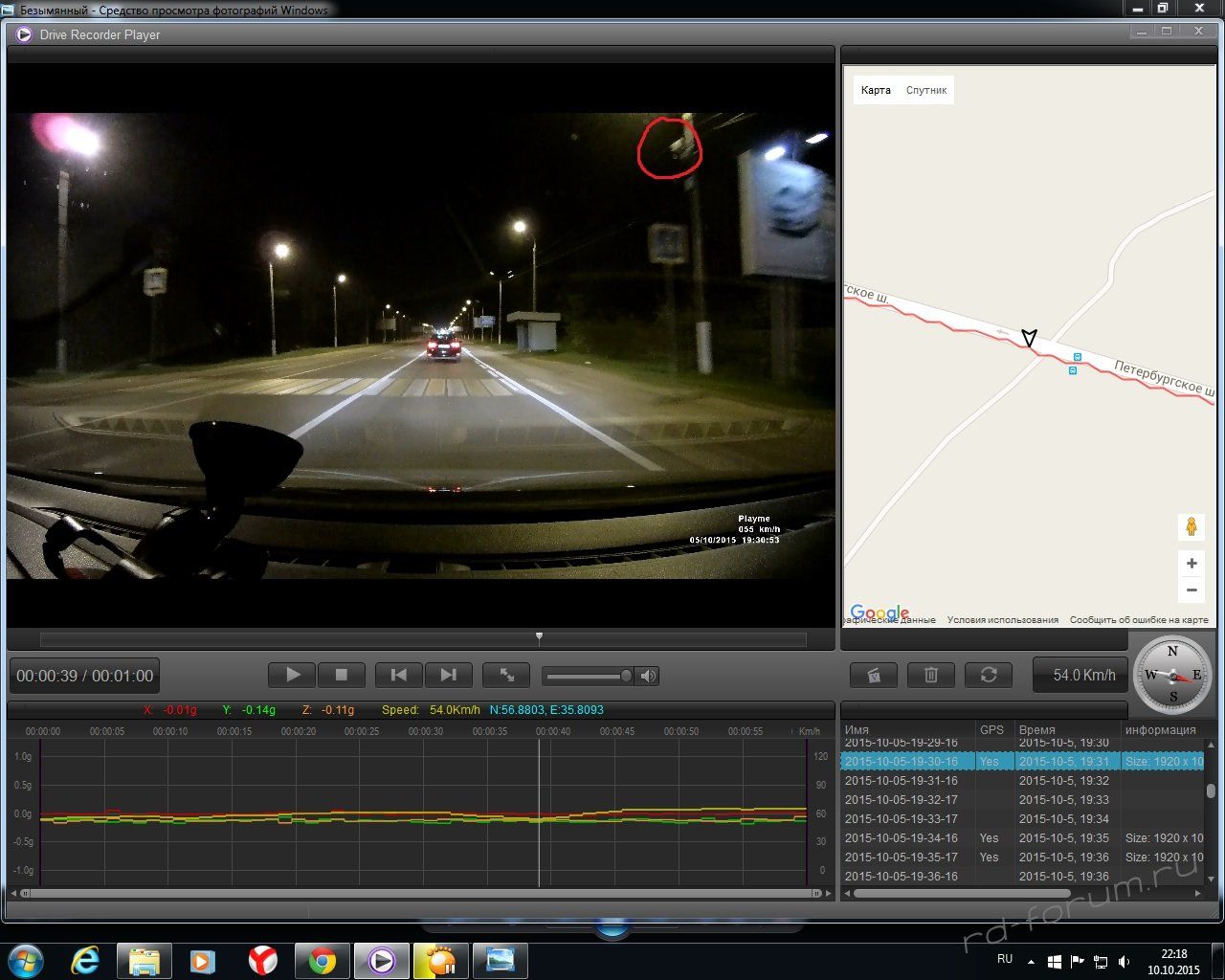Zoom in on the map
Viewport: 1225px width, 980px height.
[x=1192, y=564]
